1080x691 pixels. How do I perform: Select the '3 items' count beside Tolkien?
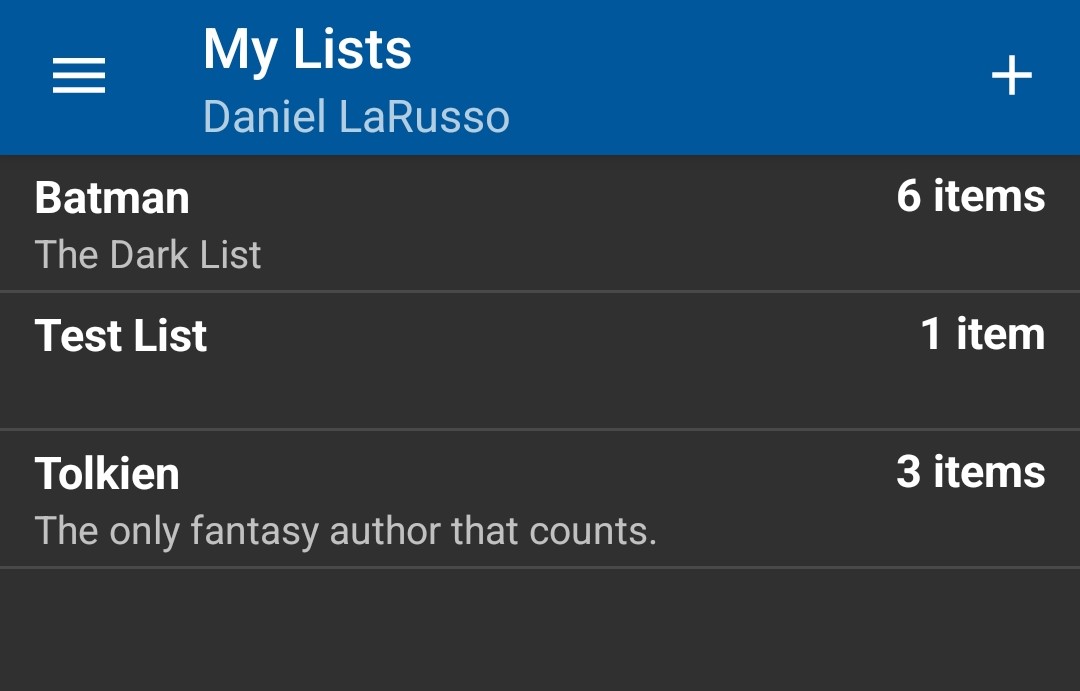pyautogui.click(x=972, y=470)
